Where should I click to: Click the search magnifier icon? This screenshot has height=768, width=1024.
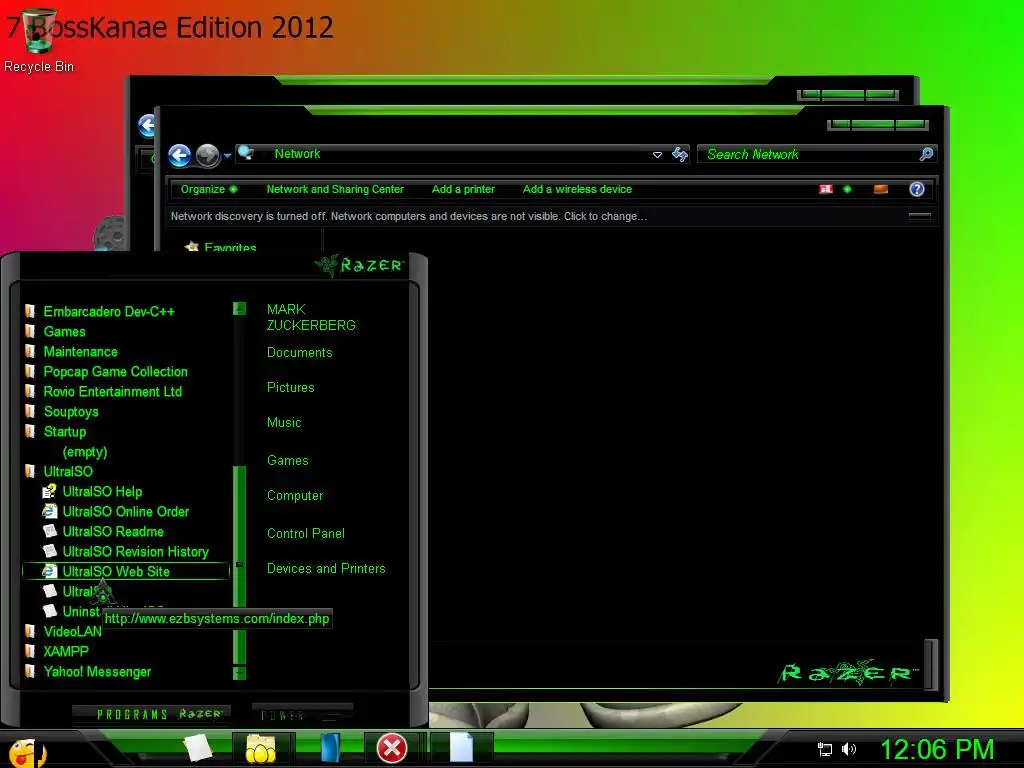[927, 154]
